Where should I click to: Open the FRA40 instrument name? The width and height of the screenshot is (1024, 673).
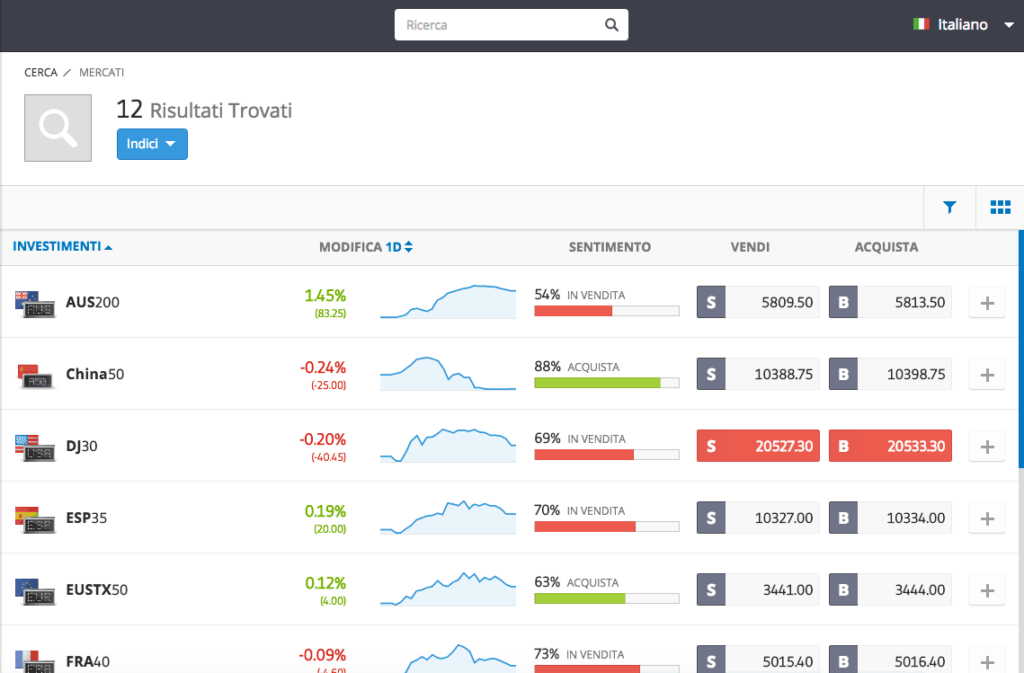88,661
